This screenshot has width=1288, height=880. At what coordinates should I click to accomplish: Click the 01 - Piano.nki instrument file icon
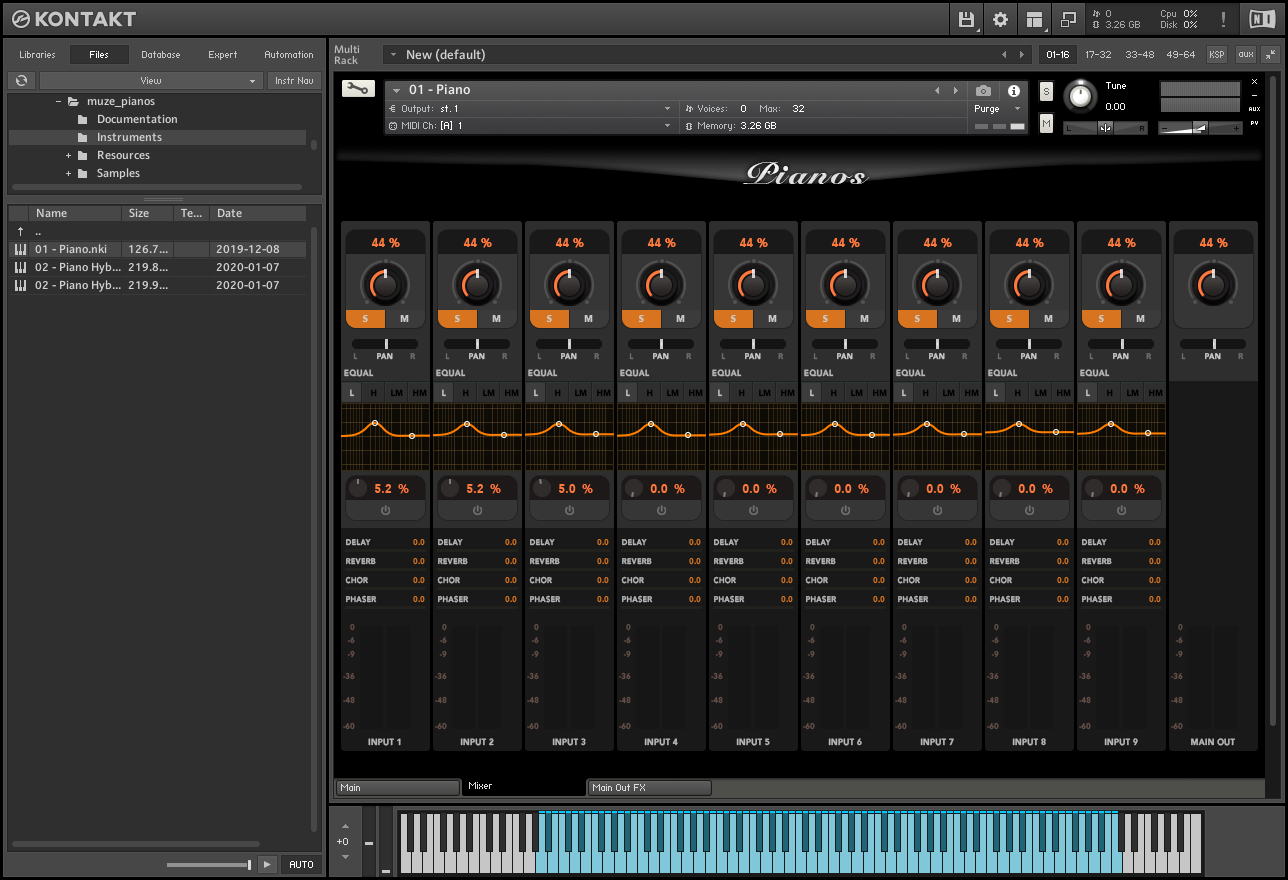click(x=20, y=249)
